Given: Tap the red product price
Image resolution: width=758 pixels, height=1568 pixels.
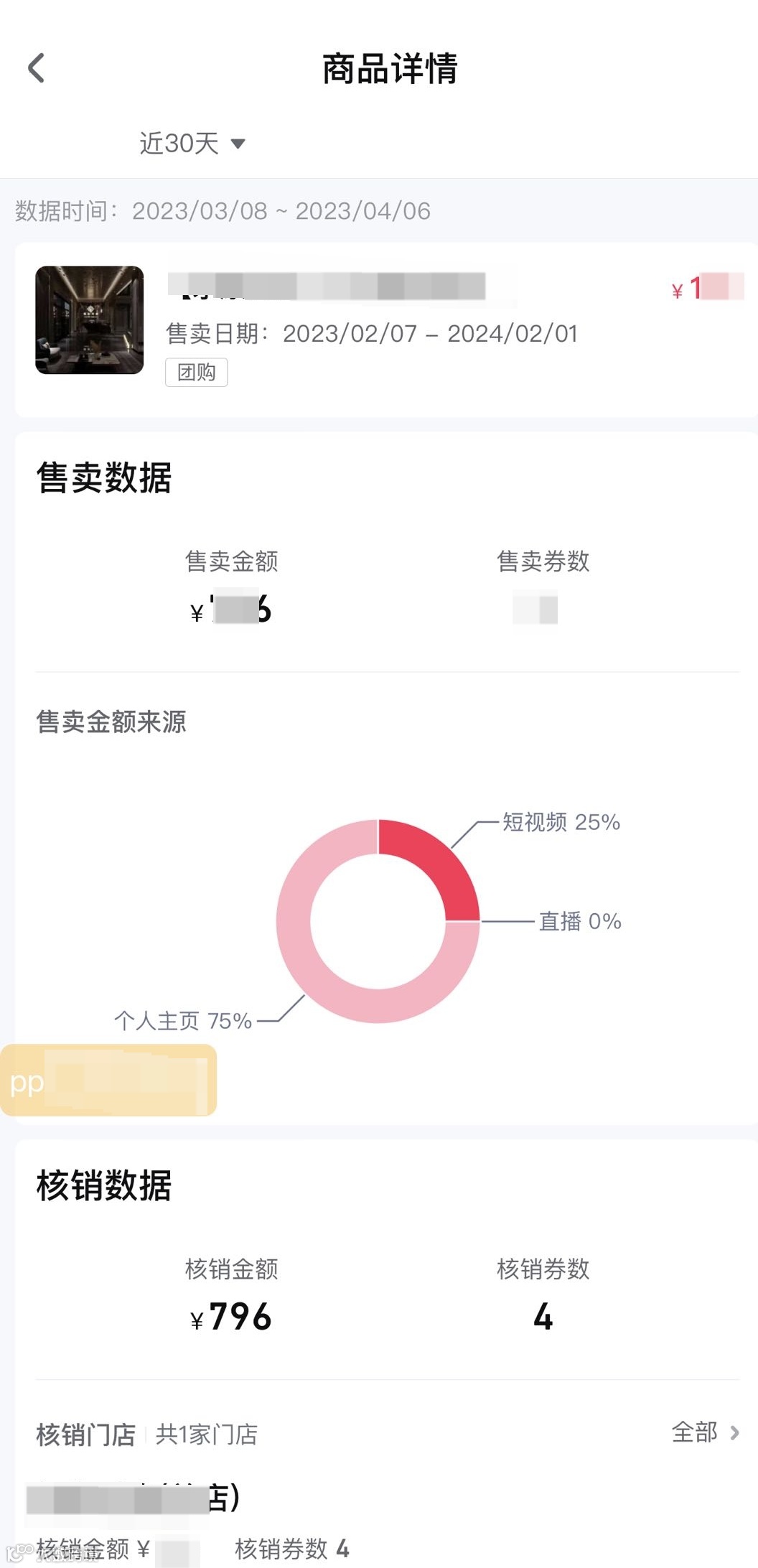Looking at the screenshot, I should click(707, 288).
